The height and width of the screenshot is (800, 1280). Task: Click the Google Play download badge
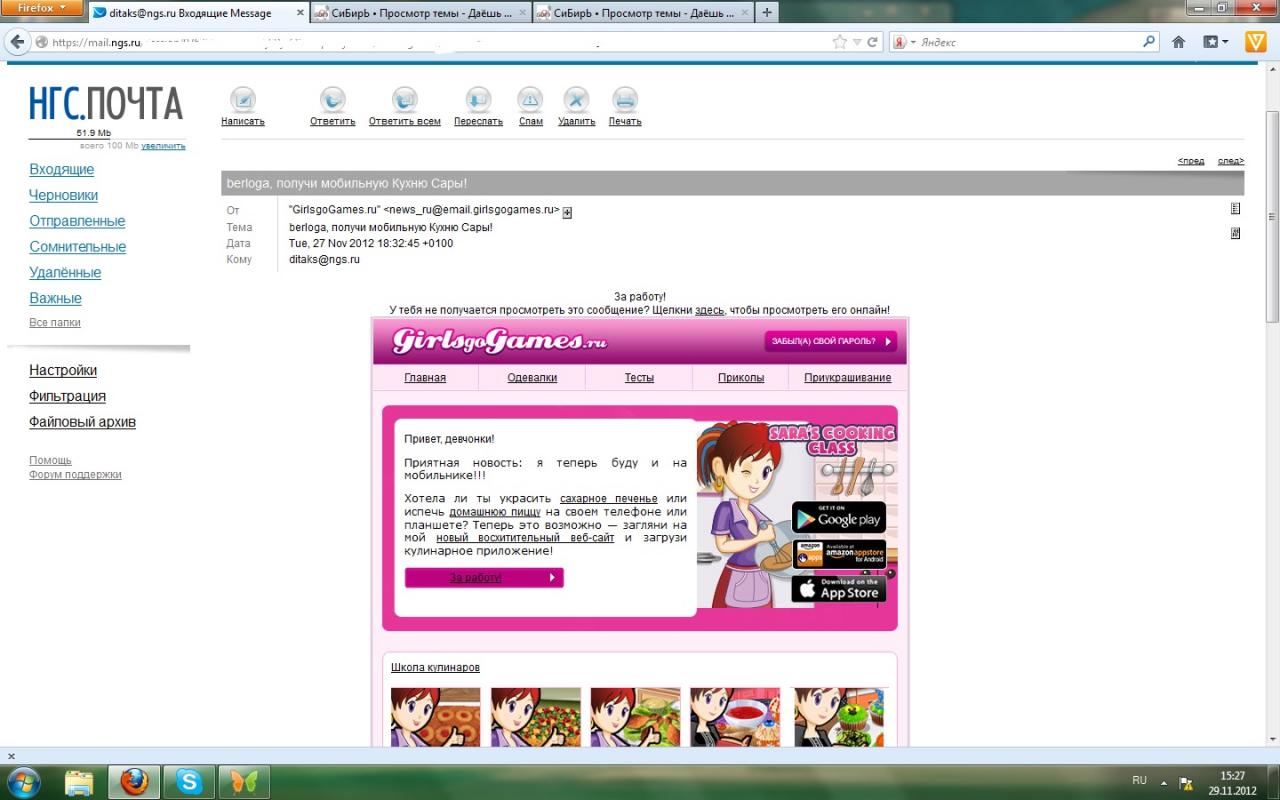pos(838,518)
